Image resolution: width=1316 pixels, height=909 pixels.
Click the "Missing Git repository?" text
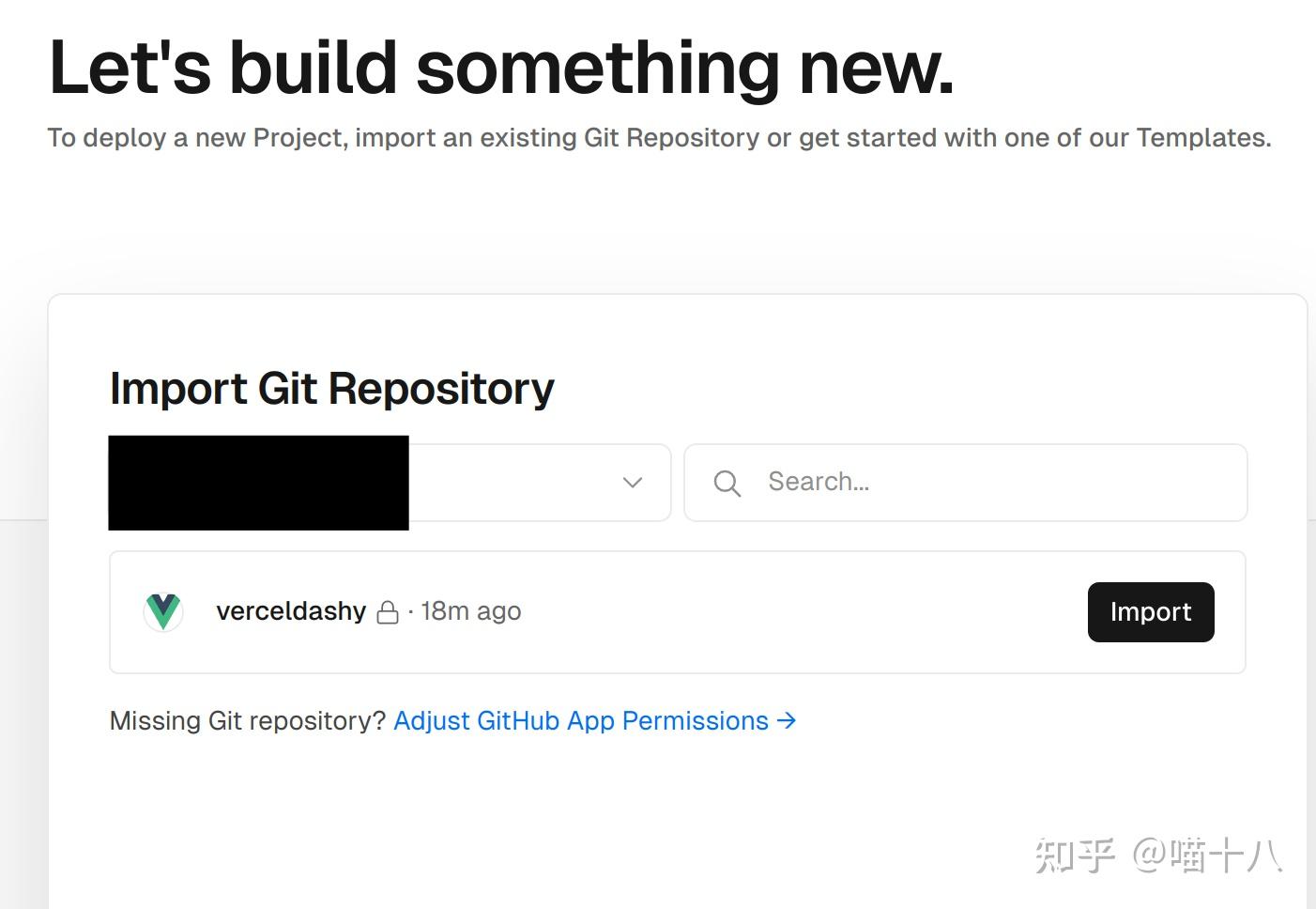pos(248,720)
